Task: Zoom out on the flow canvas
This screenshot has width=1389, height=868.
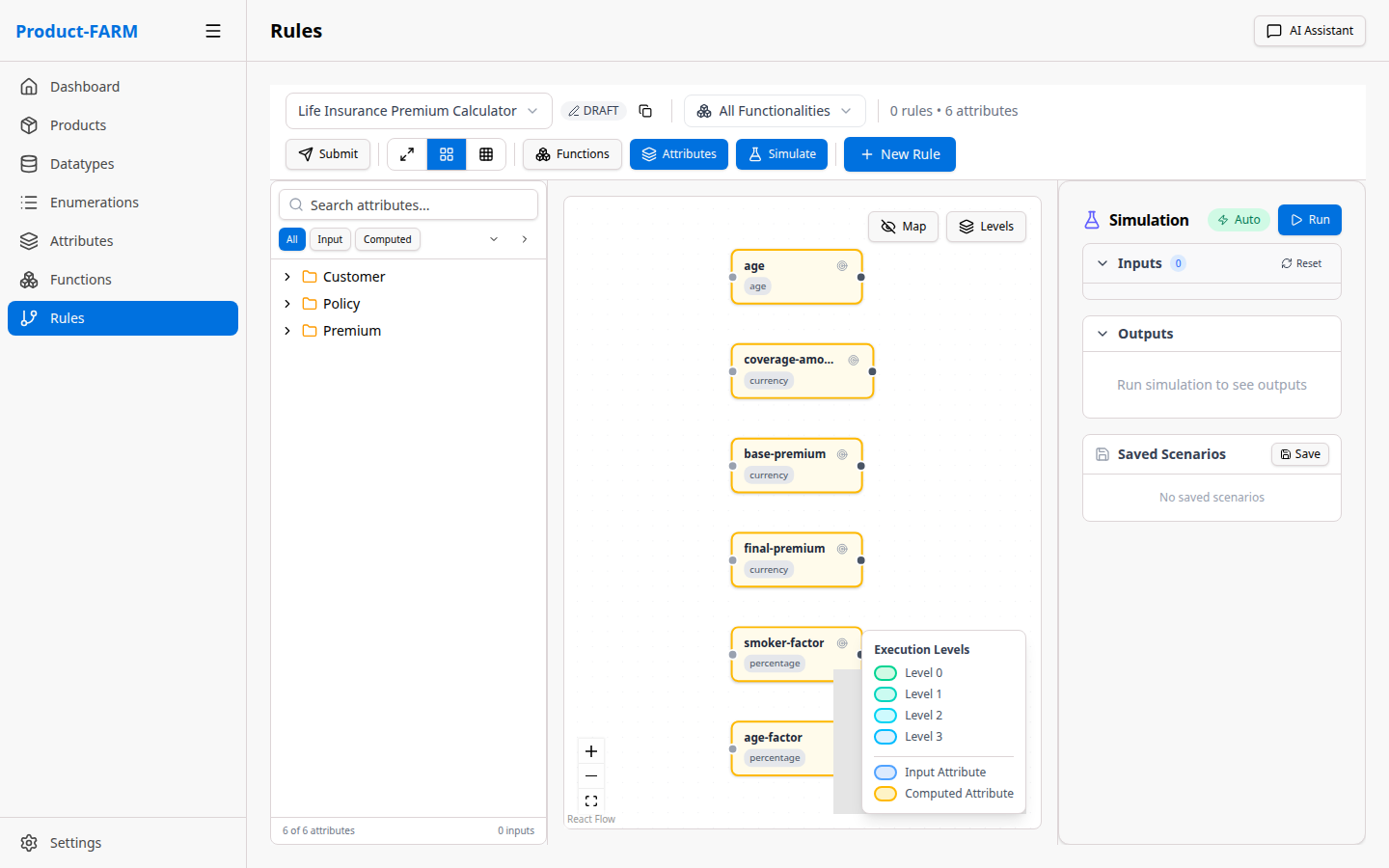Action: pos(591,776)
